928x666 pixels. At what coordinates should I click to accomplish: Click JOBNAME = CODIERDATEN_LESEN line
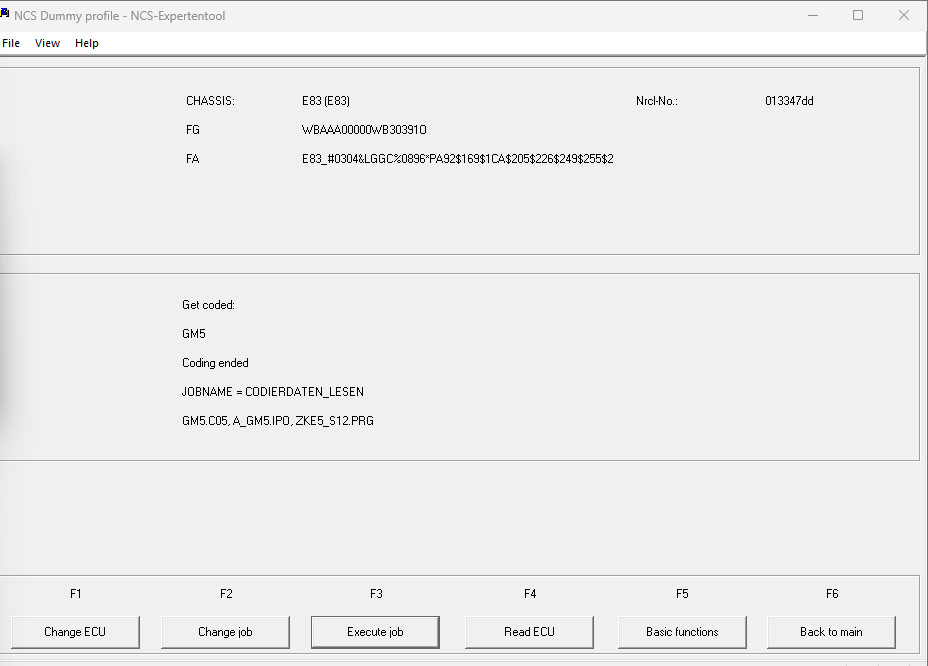pos(273,392)
